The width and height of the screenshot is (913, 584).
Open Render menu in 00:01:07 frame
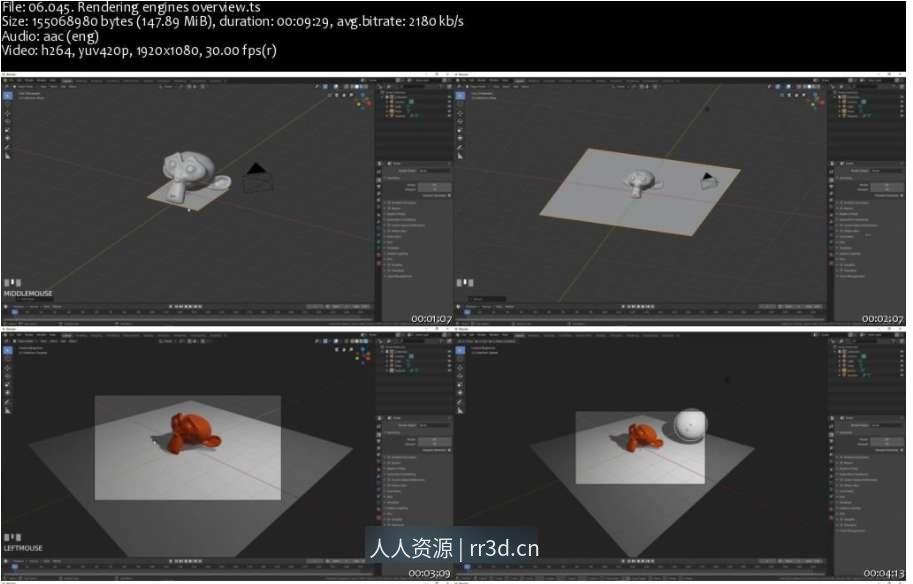(x=30, y=80)
